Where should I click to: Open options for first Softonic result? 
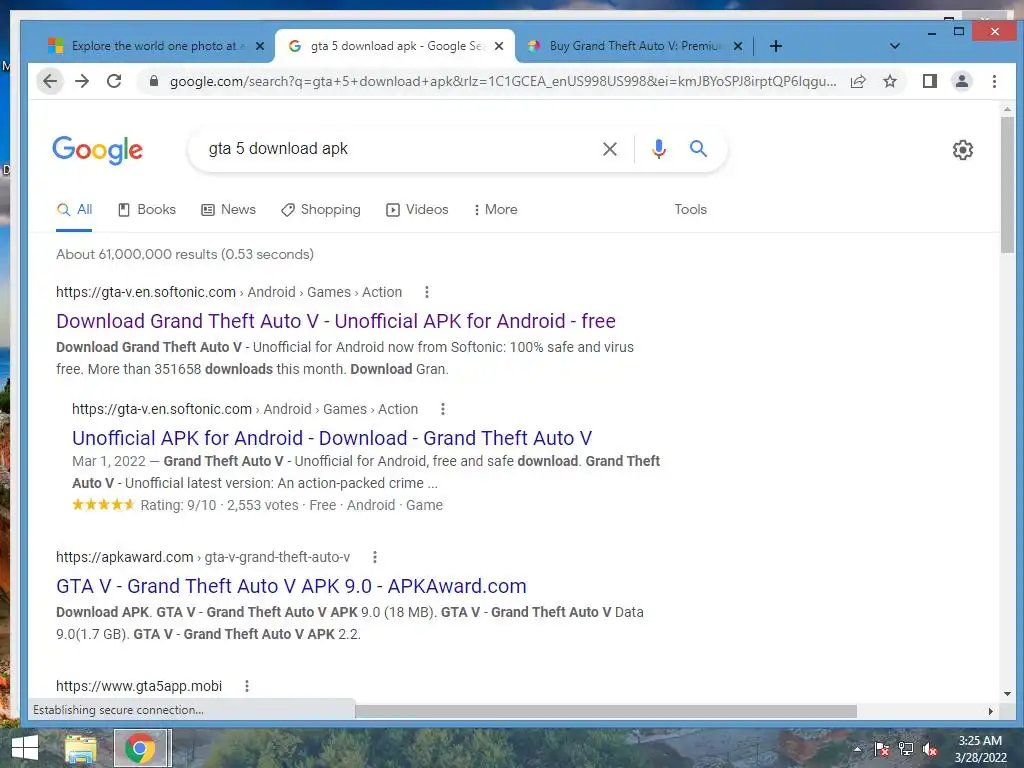pyautogui.click(x=427, y=292)
